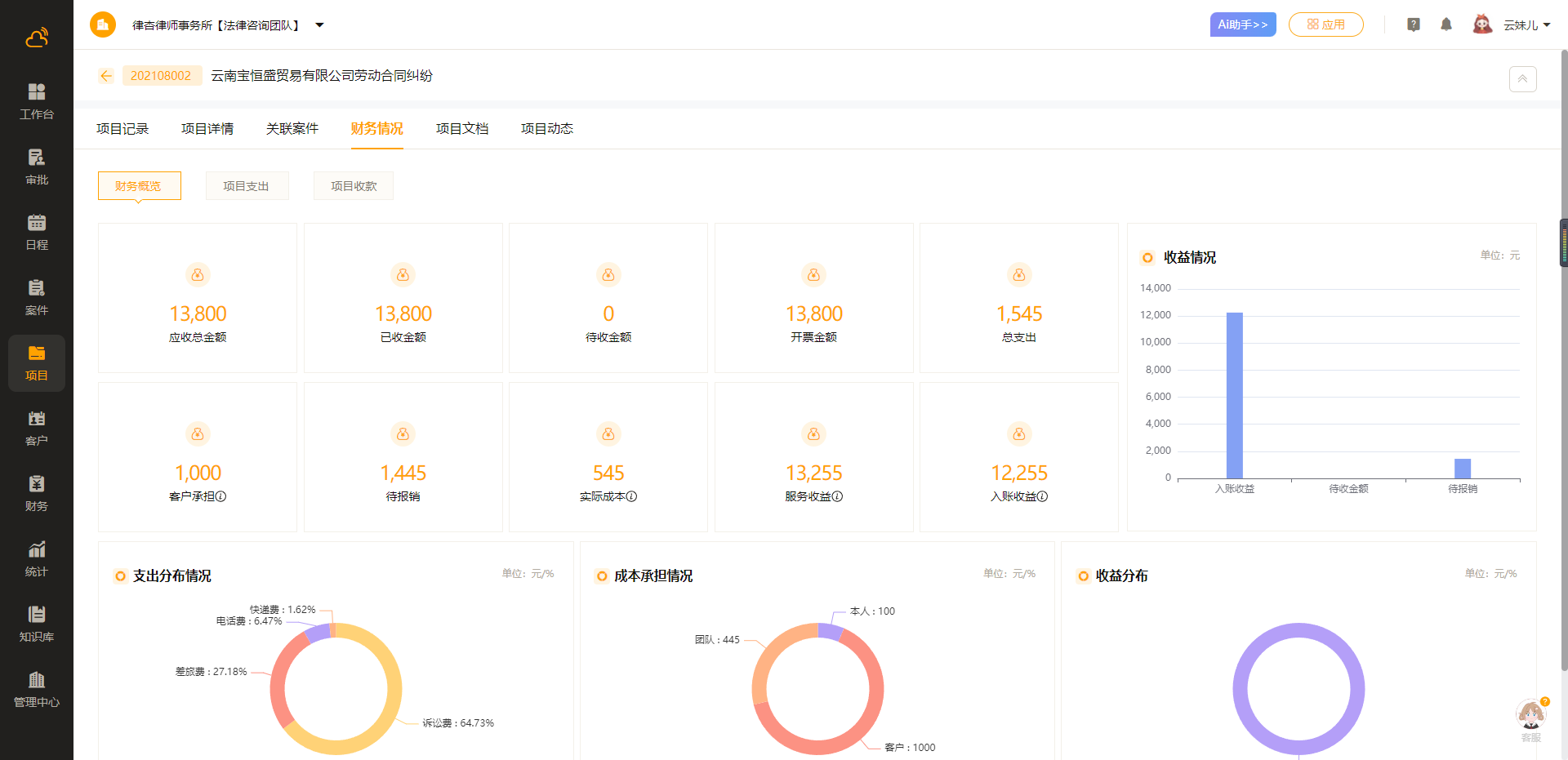Select the 财务概览 sub-tab

[x=139, y=186]
